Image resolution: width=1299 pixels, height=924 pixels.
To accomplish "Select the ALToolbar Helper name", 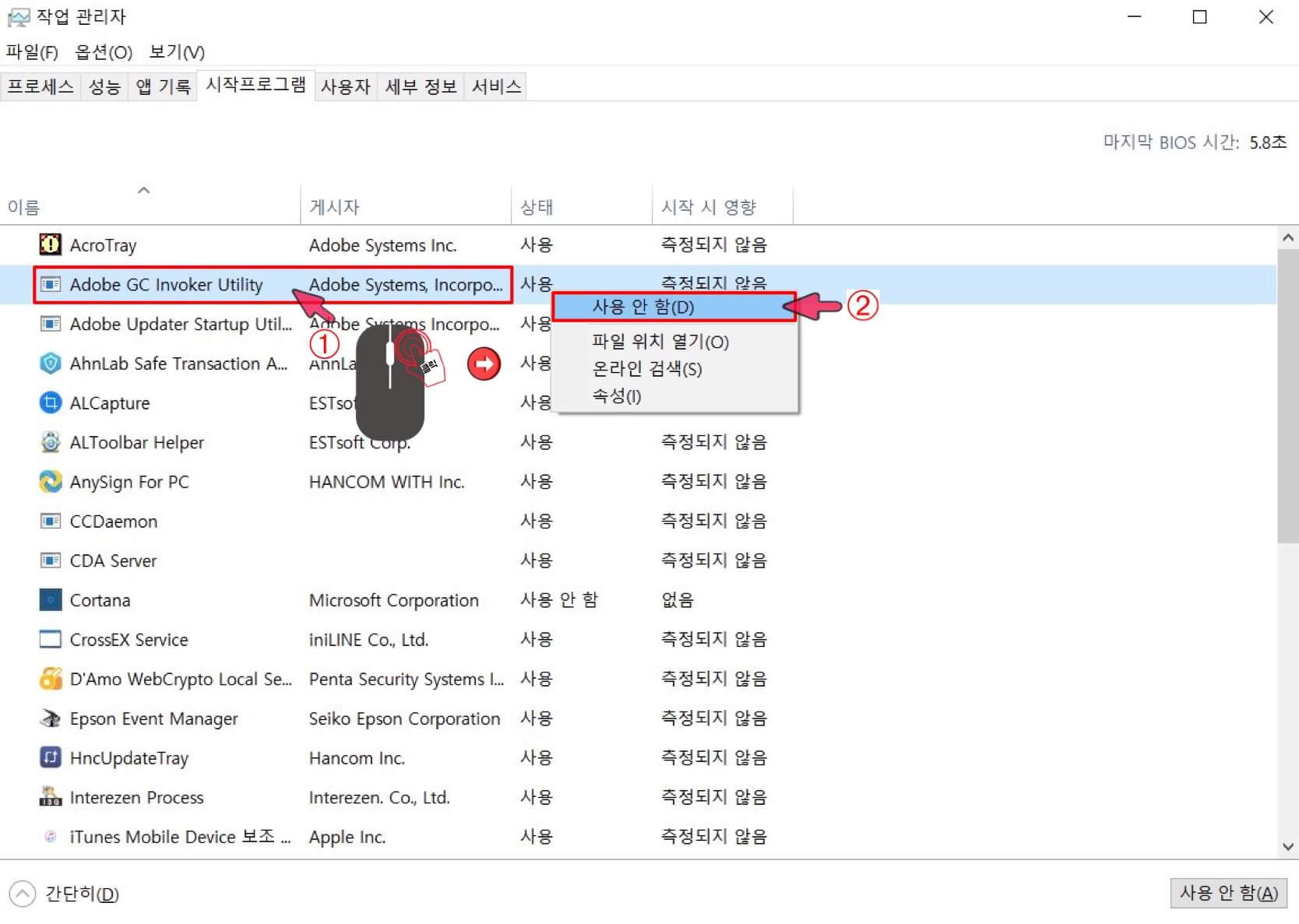I will click(x=136, y=442).
